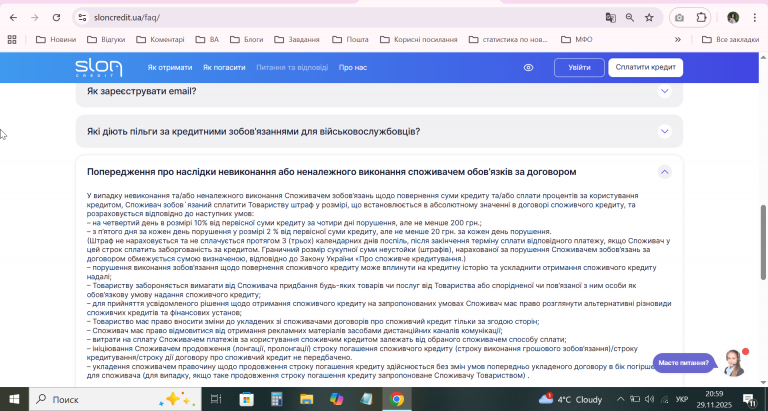This screenshot has width=768, height=411.
Task: Switch УКР keyboard language
Action: point(681,399)
